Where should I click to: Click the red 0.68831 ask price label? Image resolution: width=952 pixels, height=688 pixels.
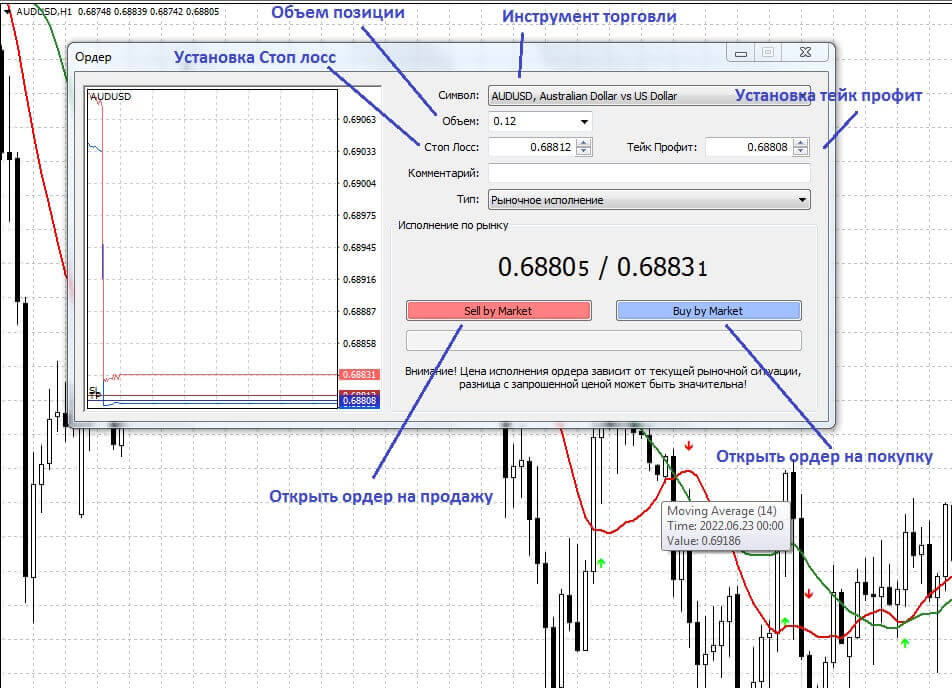358,374
